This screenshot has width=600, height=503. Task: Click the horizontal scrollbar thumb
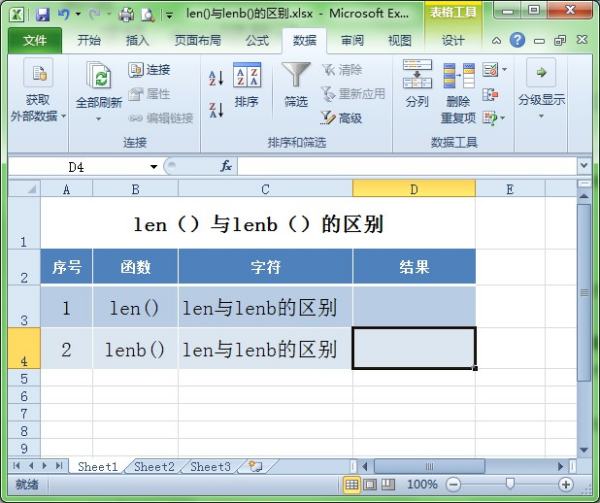tap(429, 466)
